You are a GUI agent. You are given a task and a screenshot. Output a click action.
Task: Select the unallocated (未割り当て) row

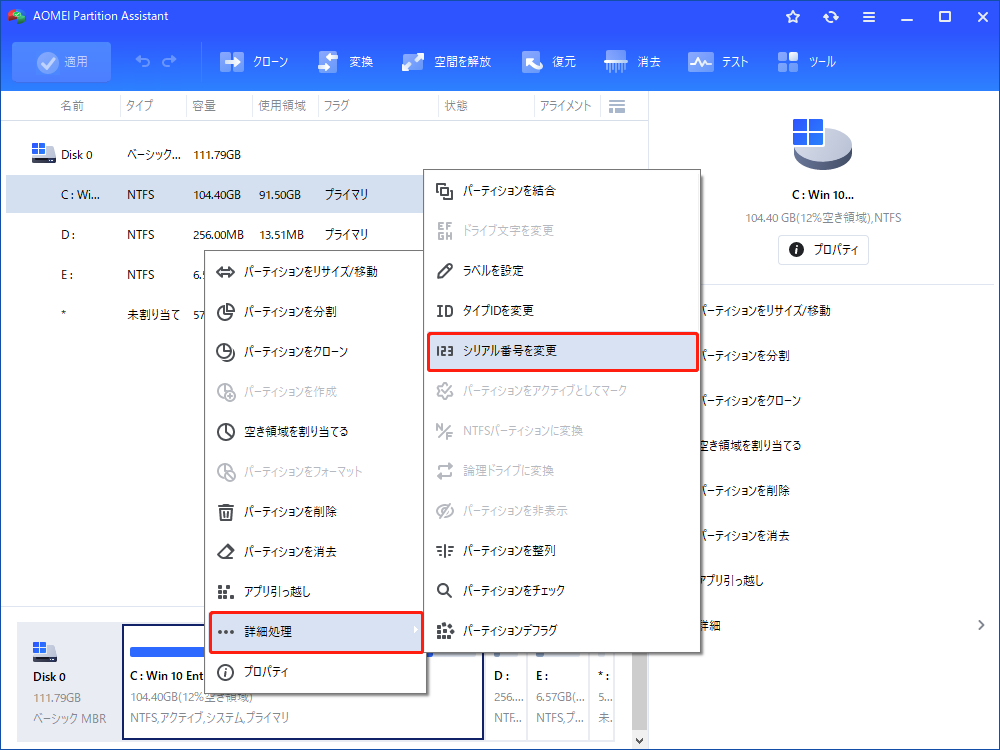click(x=105, y=314)
